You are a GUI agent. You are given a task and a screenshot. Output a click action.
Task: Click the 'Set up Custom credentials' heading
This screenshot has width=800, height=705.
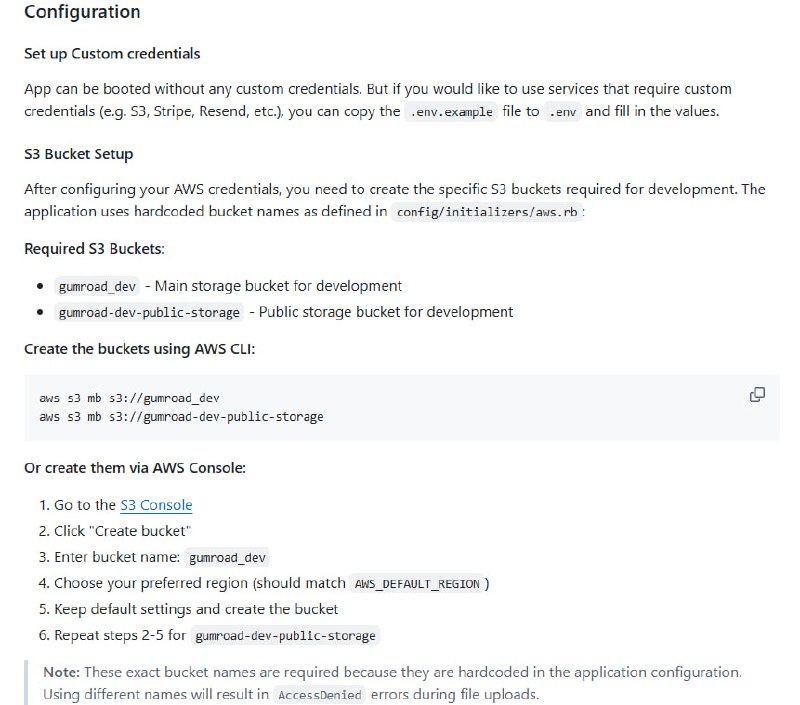[x=112, y=53]
